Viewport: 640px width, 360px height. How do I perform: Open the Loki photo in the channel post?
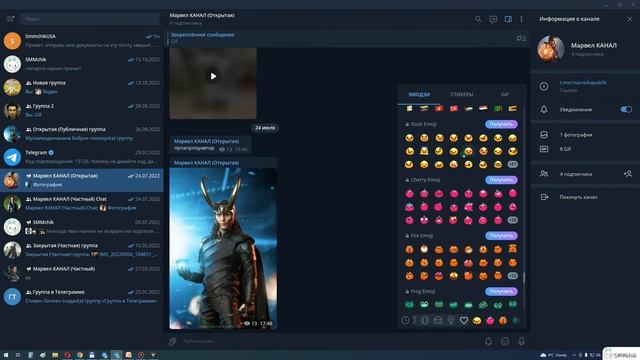223,248
